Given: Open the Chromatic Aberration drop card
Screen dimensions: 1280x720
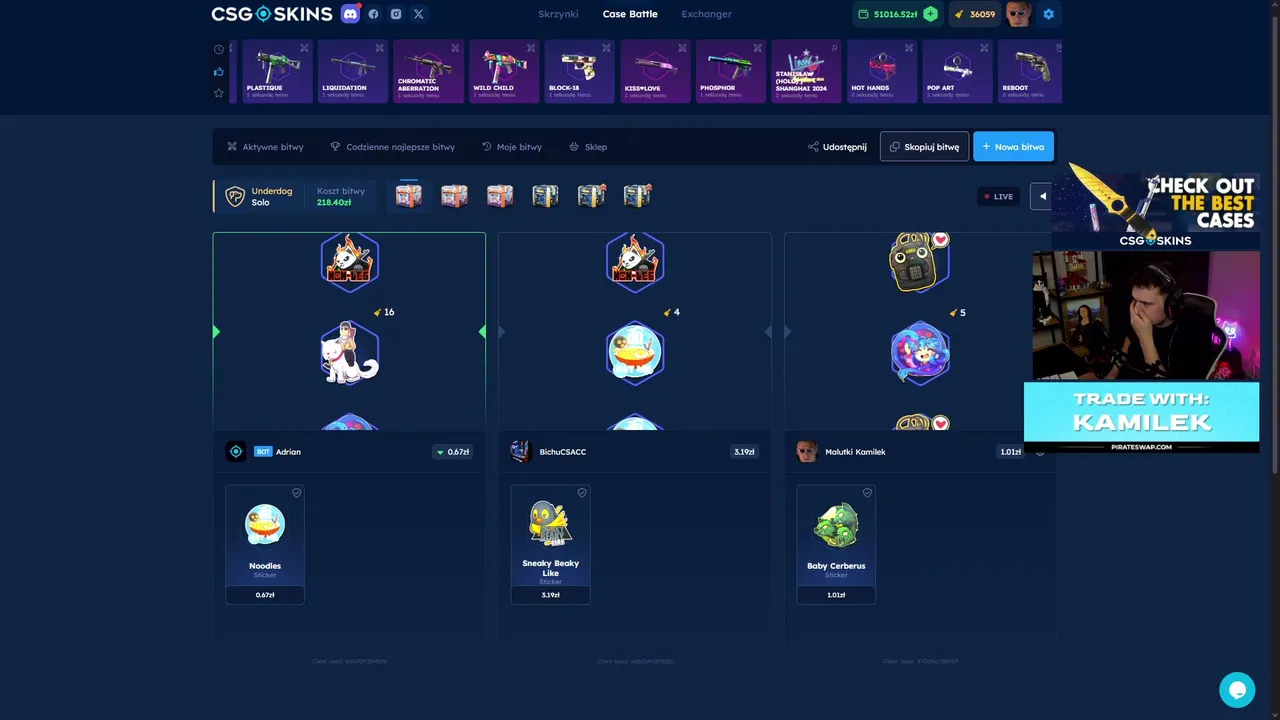Looking at the screenshot, I should click(x=428, y=71).
